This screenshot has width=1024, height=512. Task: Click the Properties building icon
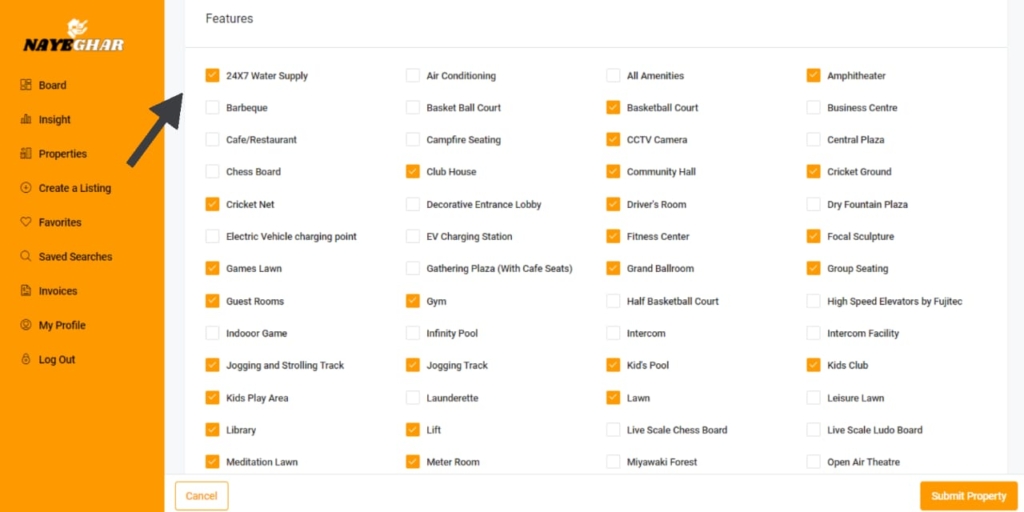click(x=26, y=153)
